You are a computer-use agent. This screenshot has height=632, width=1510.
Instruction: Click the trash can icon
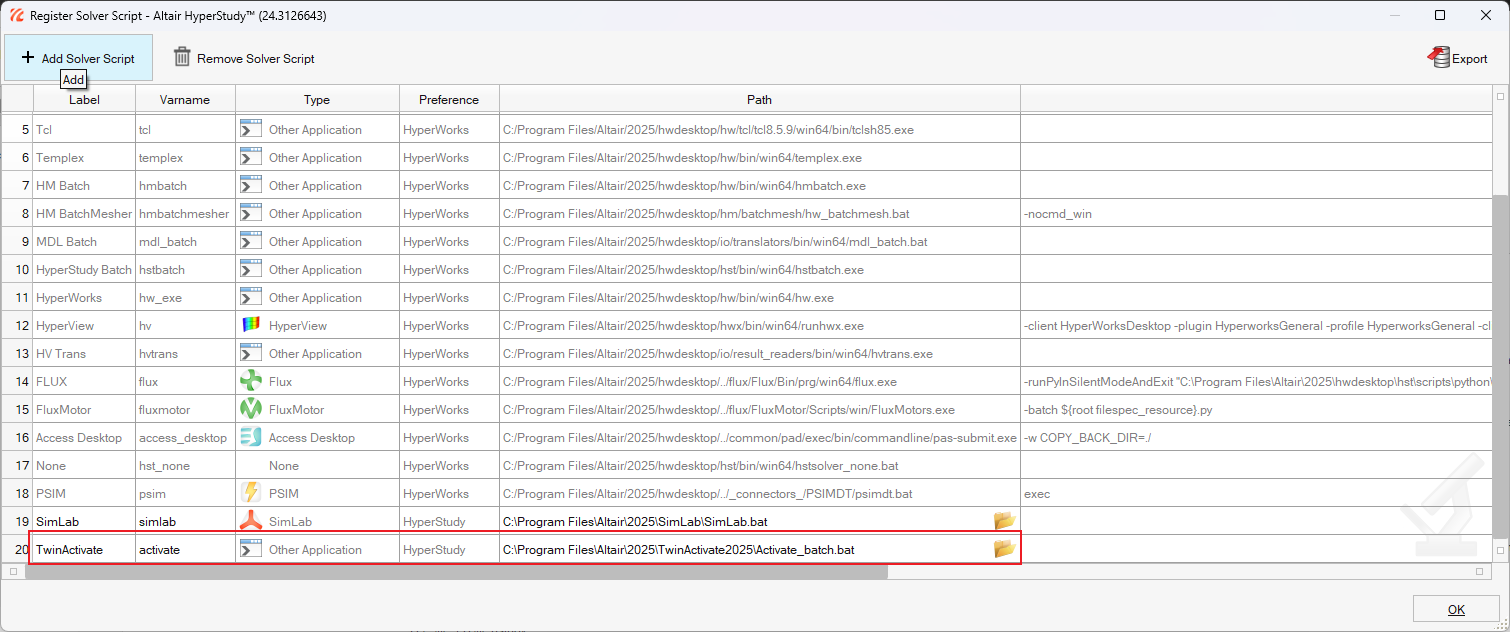click(x=182, y=57)
